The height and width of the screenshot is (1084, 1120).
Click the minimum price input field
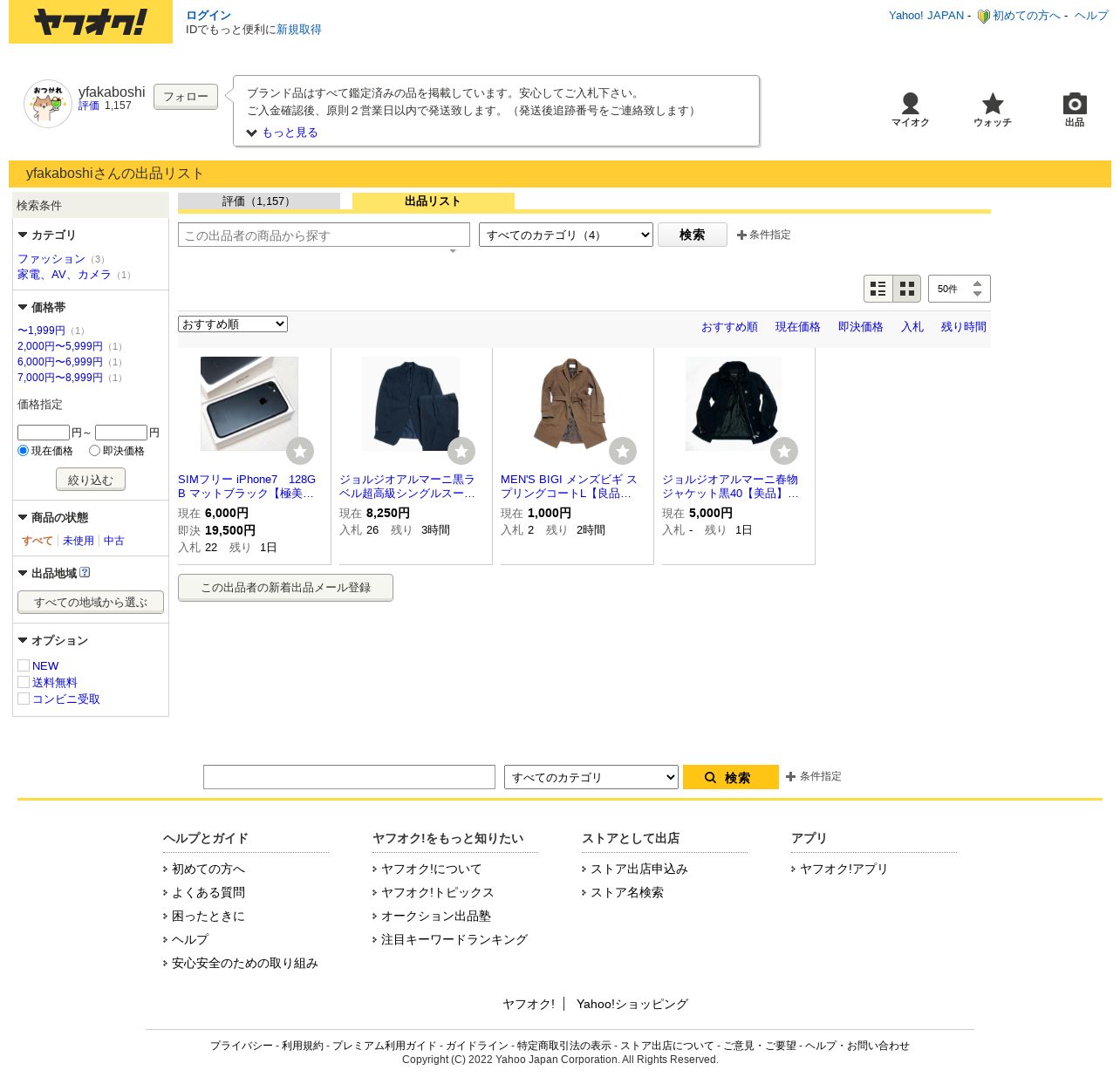(44, 433)
